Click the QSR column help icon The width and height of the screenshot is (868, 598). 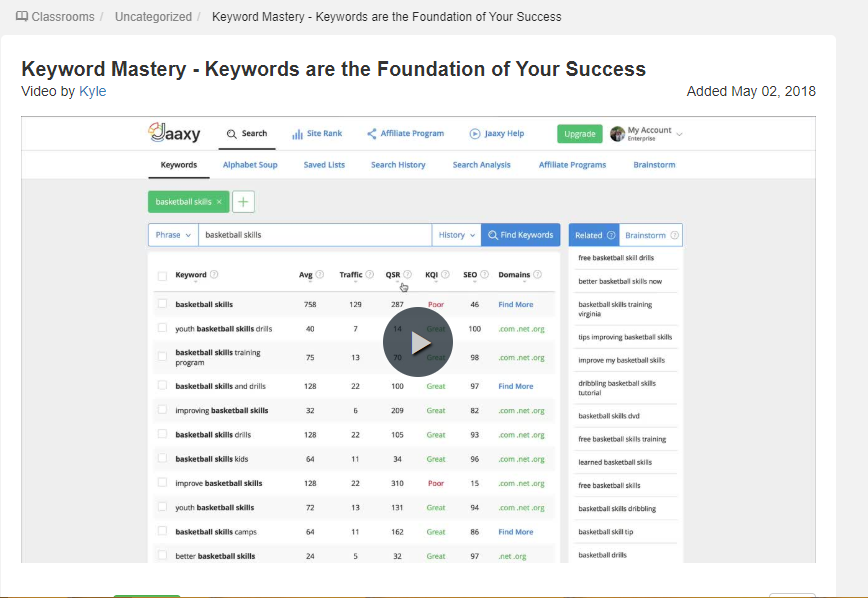407,274
